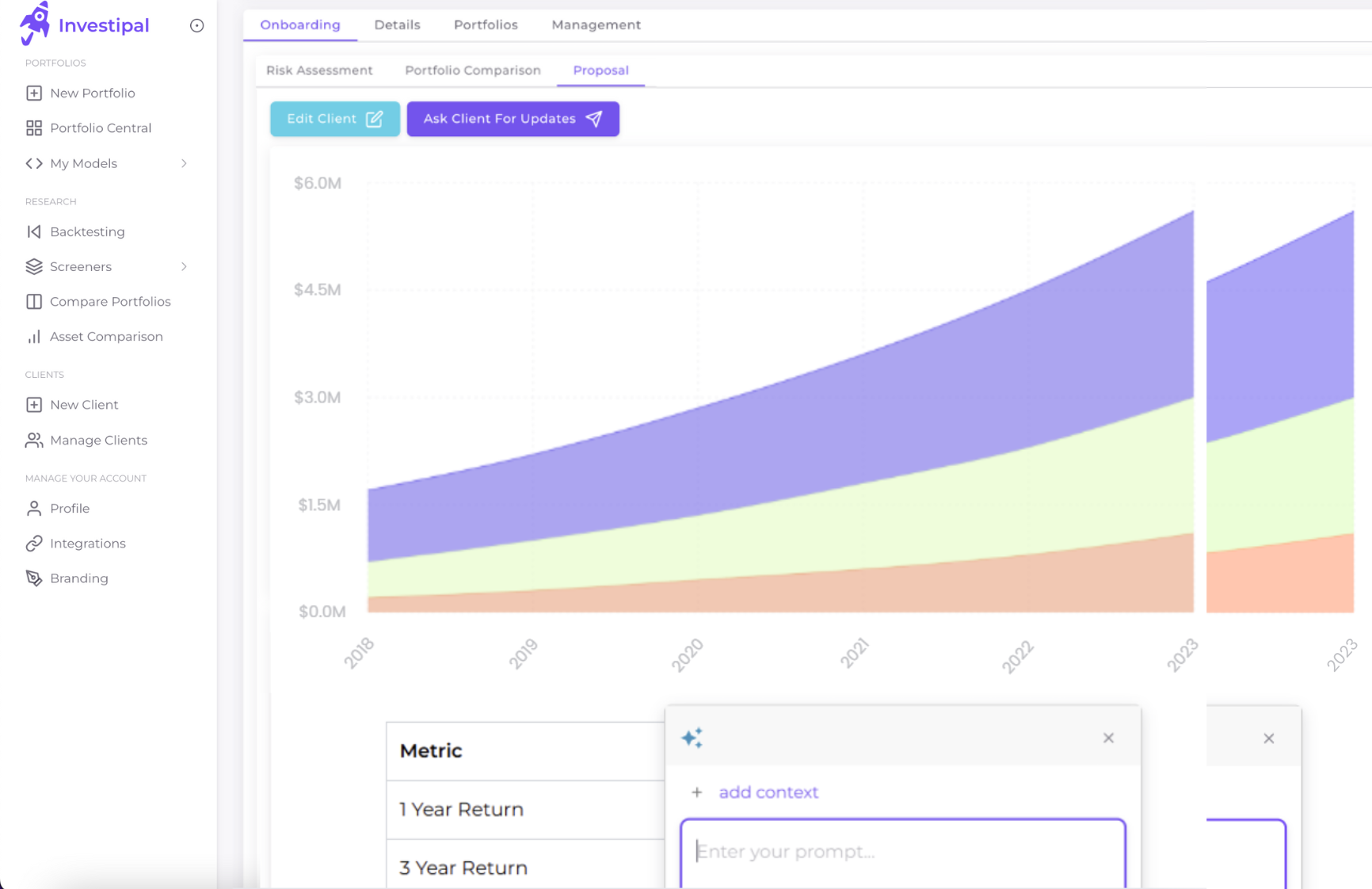Viewport: 1372px width, 889px height.
Task: Open the Risk Assessment tab
Action: pyautogui.click(x=320, y=71)
